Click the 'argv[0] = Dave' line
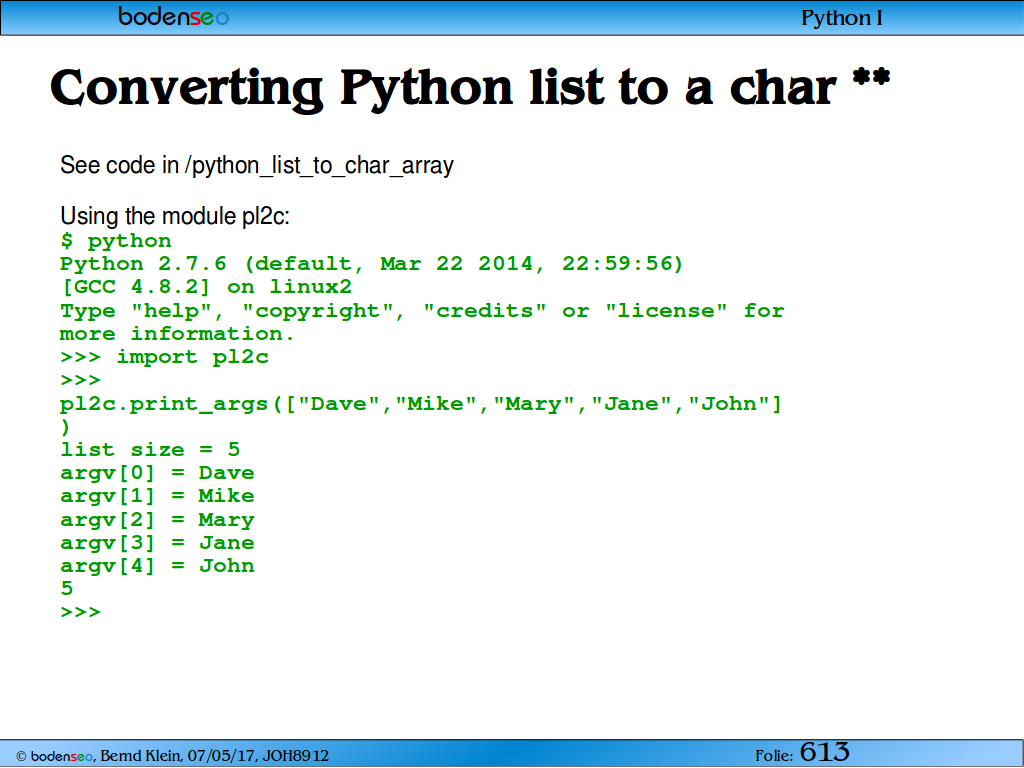The height and width of the screenshot is (768, 1024). (157, 473)
